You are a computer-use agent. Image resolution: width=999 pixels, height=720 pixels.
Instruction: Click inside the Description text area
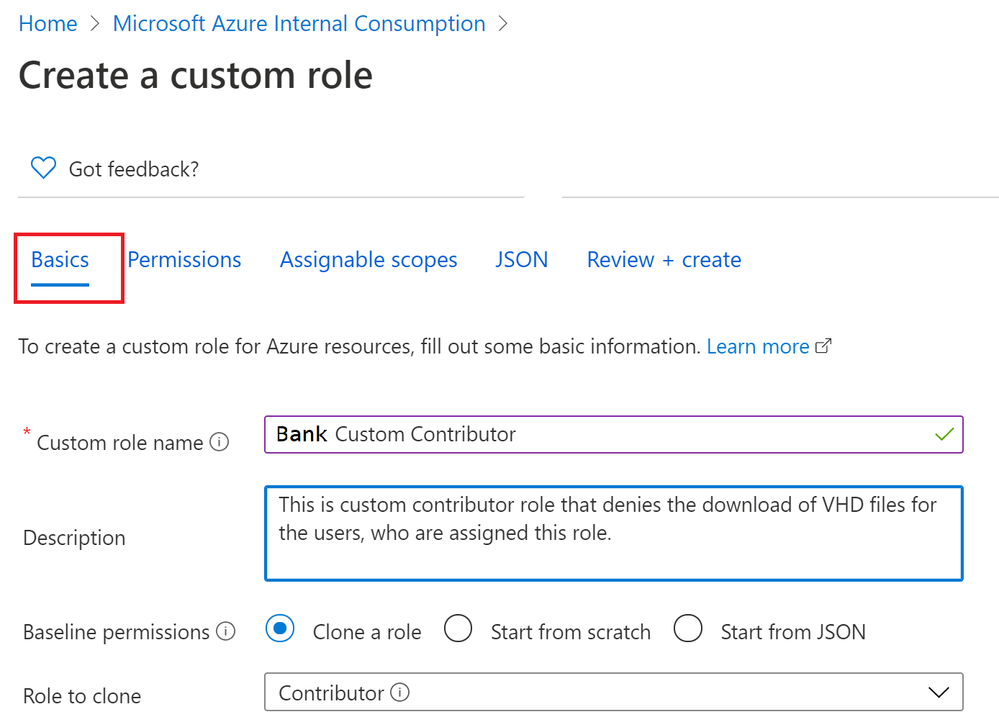(614, 533)
